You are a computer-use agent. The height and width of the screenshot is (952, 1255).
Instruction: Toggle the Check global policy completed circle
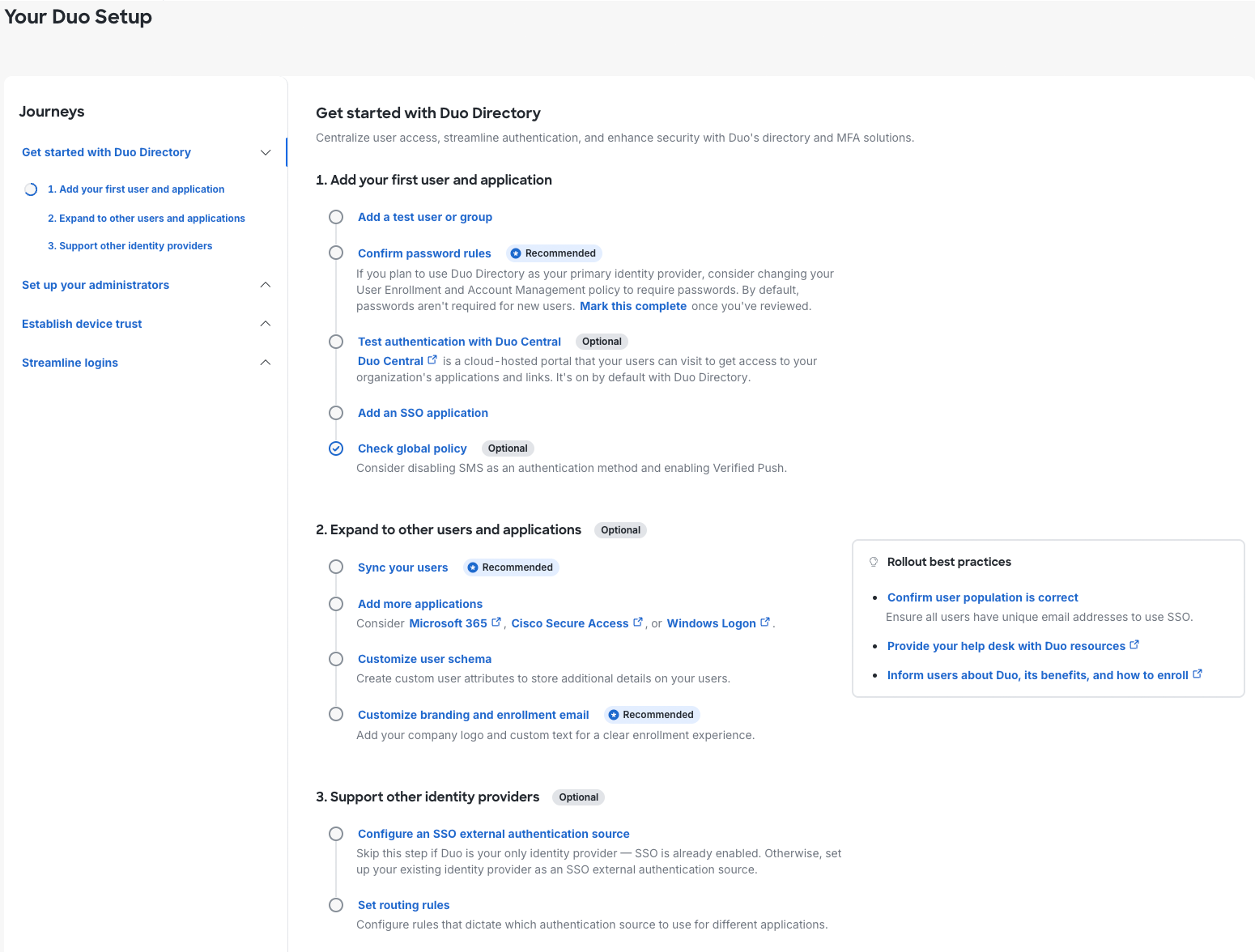(336, 448)
